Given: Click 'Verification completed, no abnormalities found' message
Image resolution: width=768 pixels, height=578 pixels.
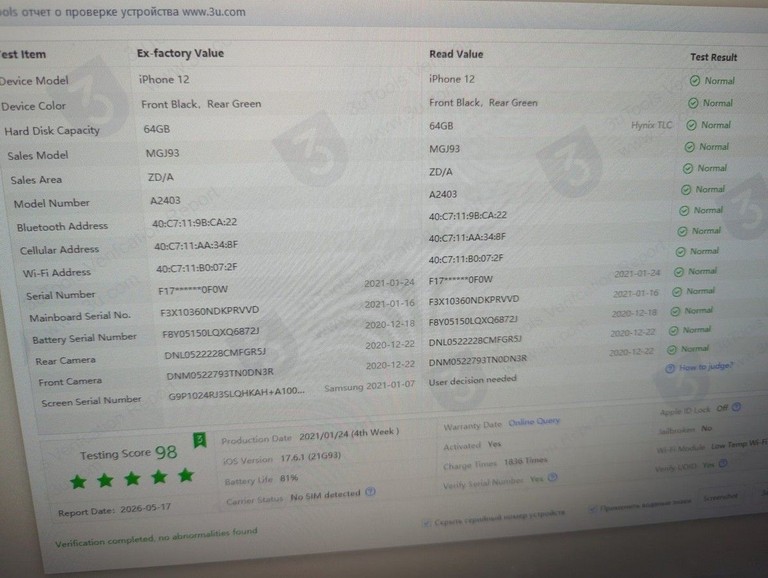Looking at the screenshot, I should (x=156, y=537).
